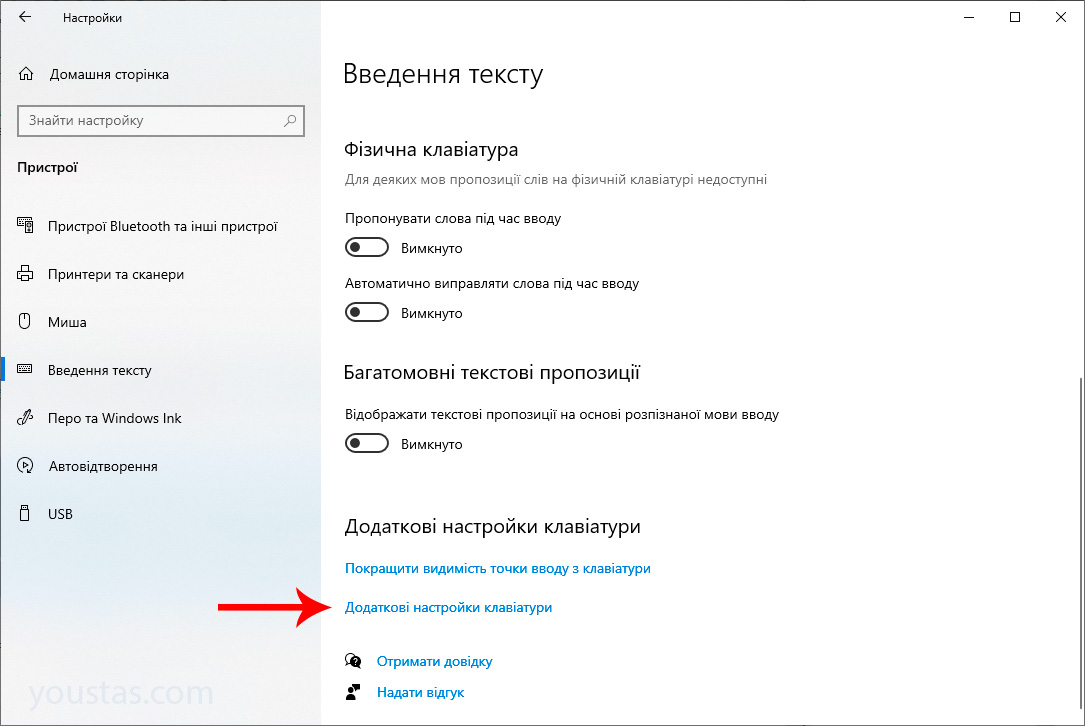The height and width of the screenshot is (726, 1085).
Task: Click the back arrow in Settings header
Action: click(25, 17)
